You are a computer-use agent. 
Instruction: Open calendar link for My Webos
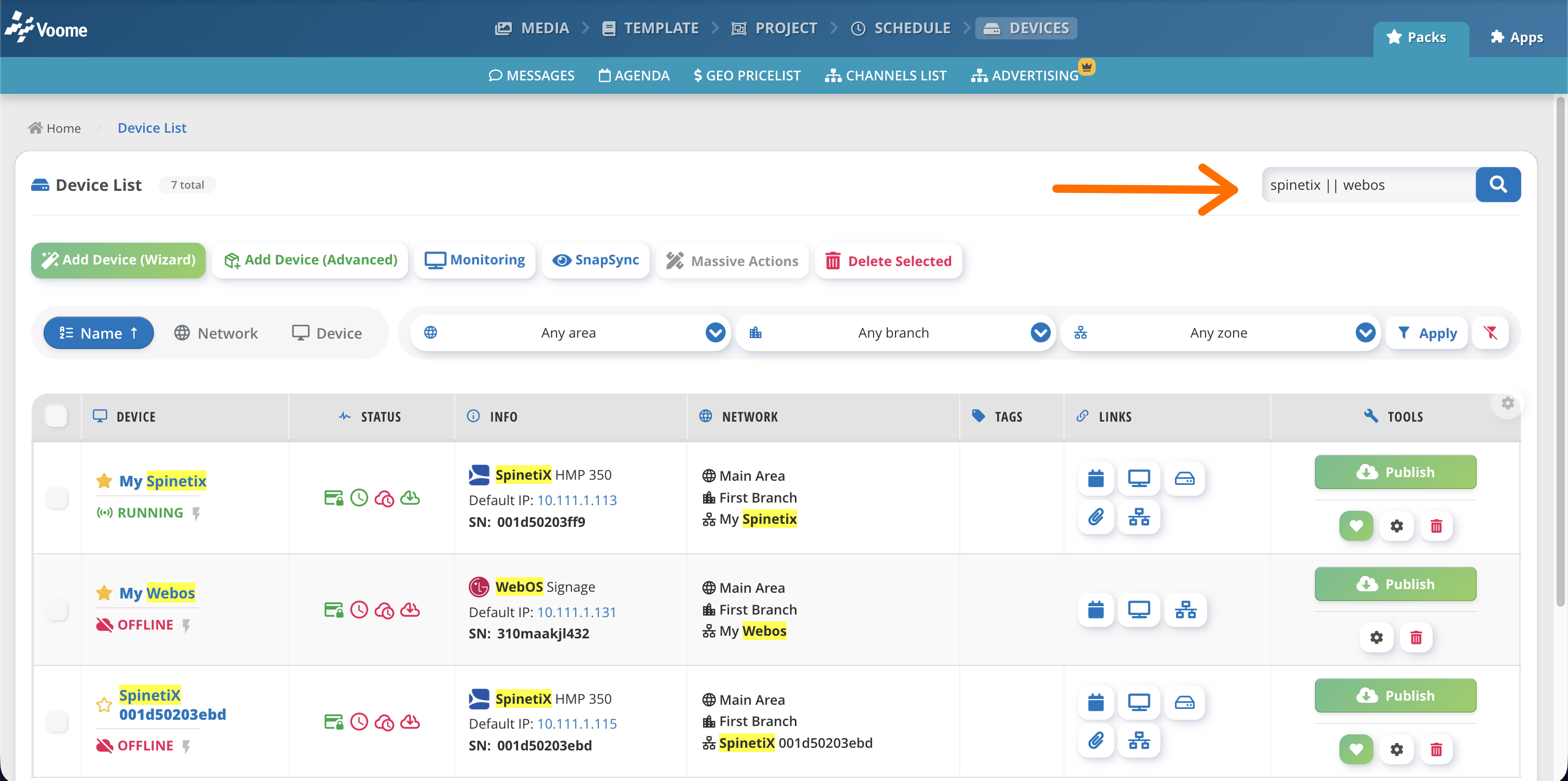[1096, 609]
